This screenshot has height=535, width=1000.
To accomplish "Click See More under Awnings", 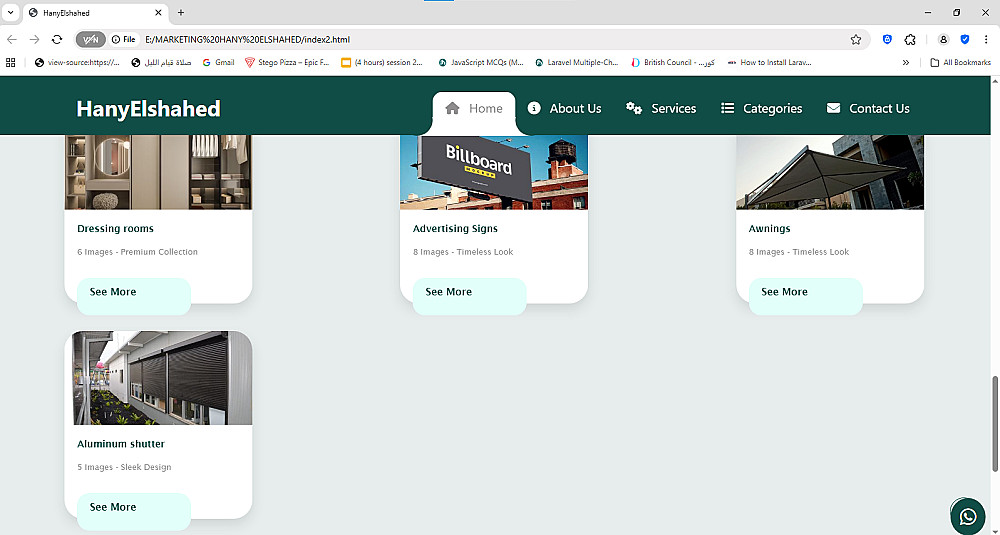I will (x=805, y=296).
